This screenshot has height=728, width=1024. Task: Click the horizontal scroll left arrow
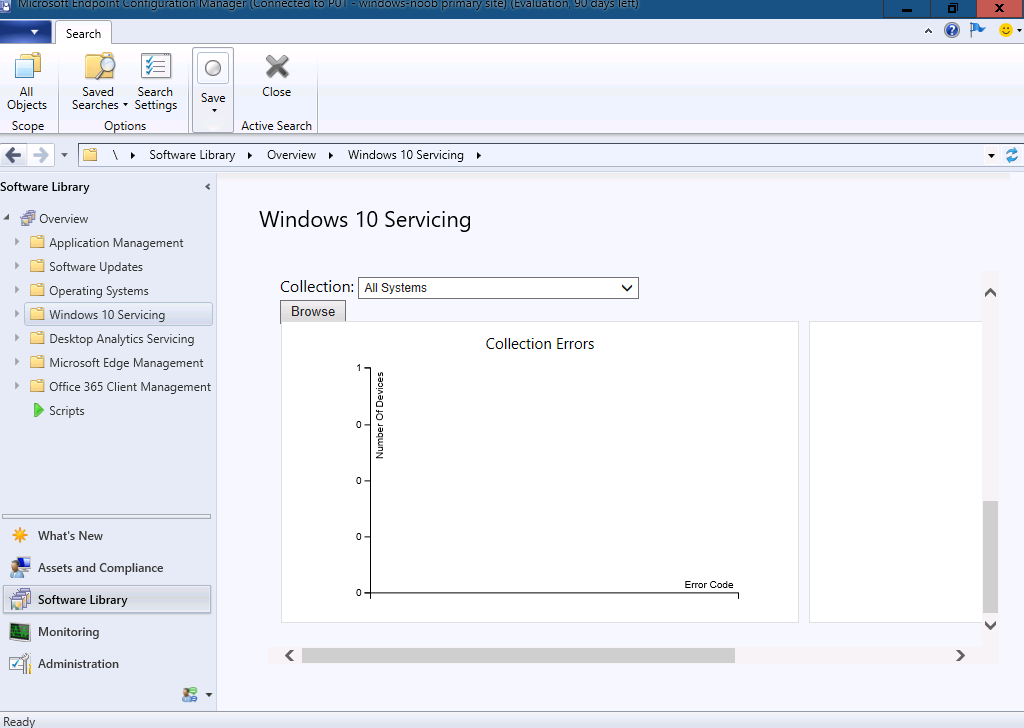click(289, 655)
